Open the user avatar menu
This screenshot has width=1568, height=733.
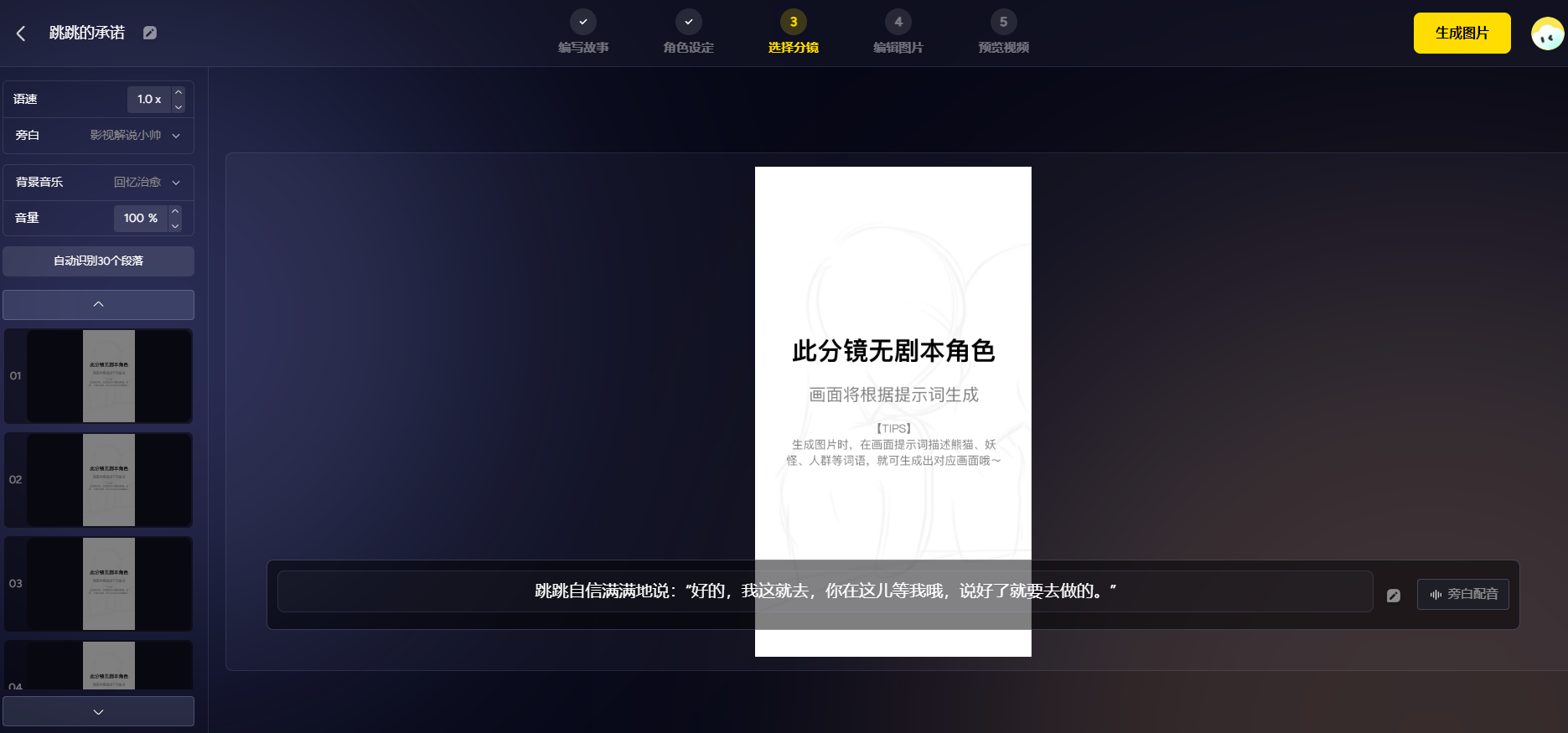point(1547,34)
